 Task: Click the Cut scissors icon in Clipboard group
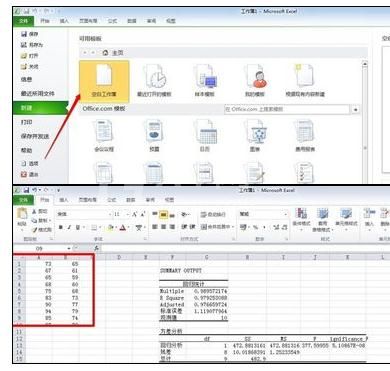tap(34, 211)
